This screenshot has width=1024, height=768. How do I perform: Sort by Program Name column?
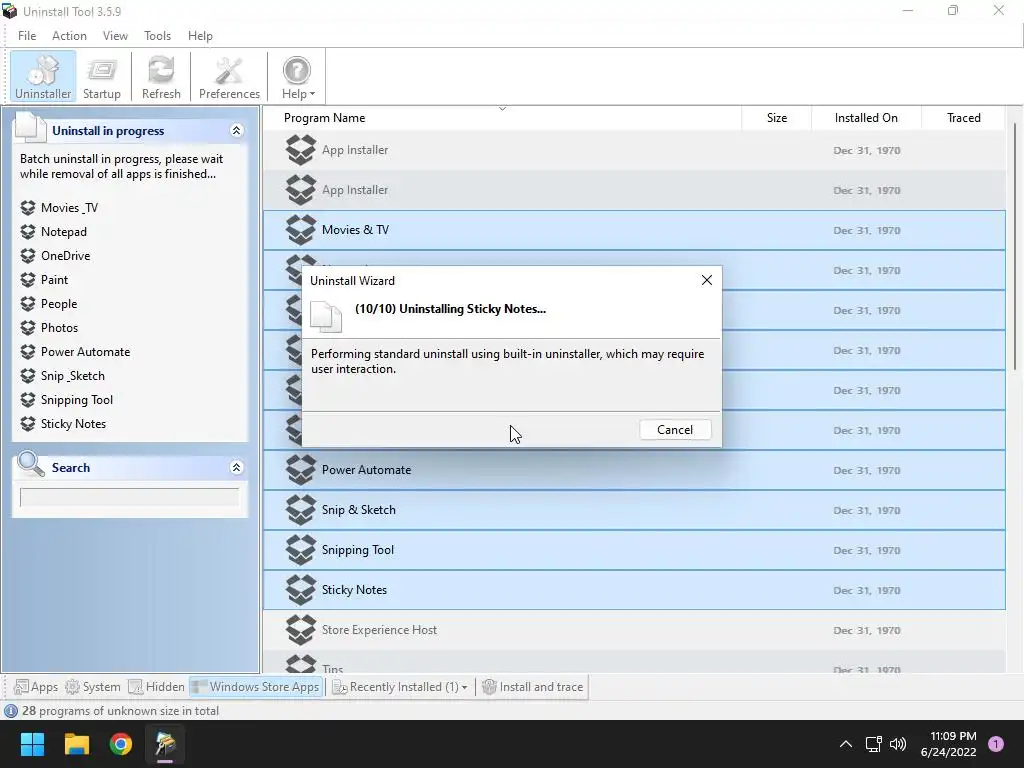[x=502, y=118]
